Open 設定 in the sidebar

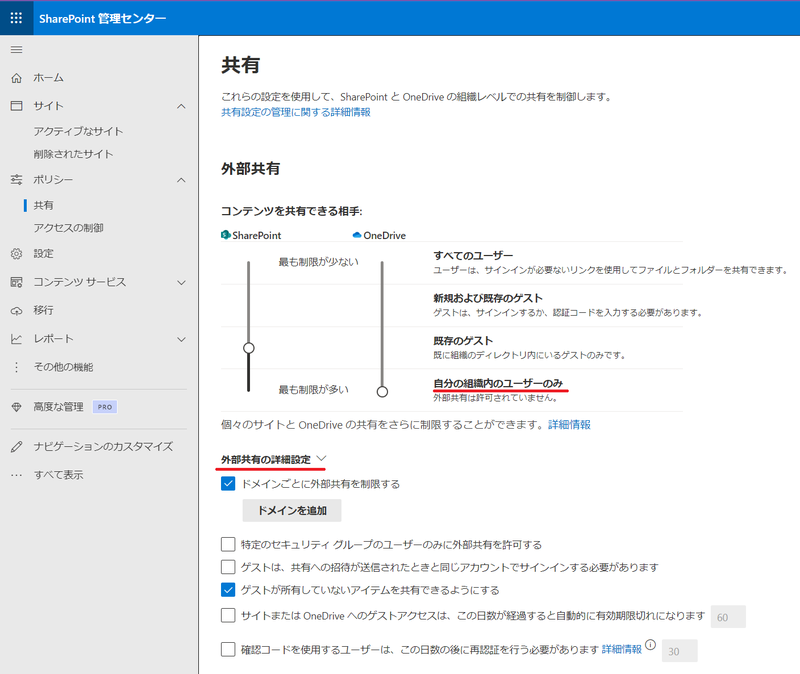click(x=43, y=254)
